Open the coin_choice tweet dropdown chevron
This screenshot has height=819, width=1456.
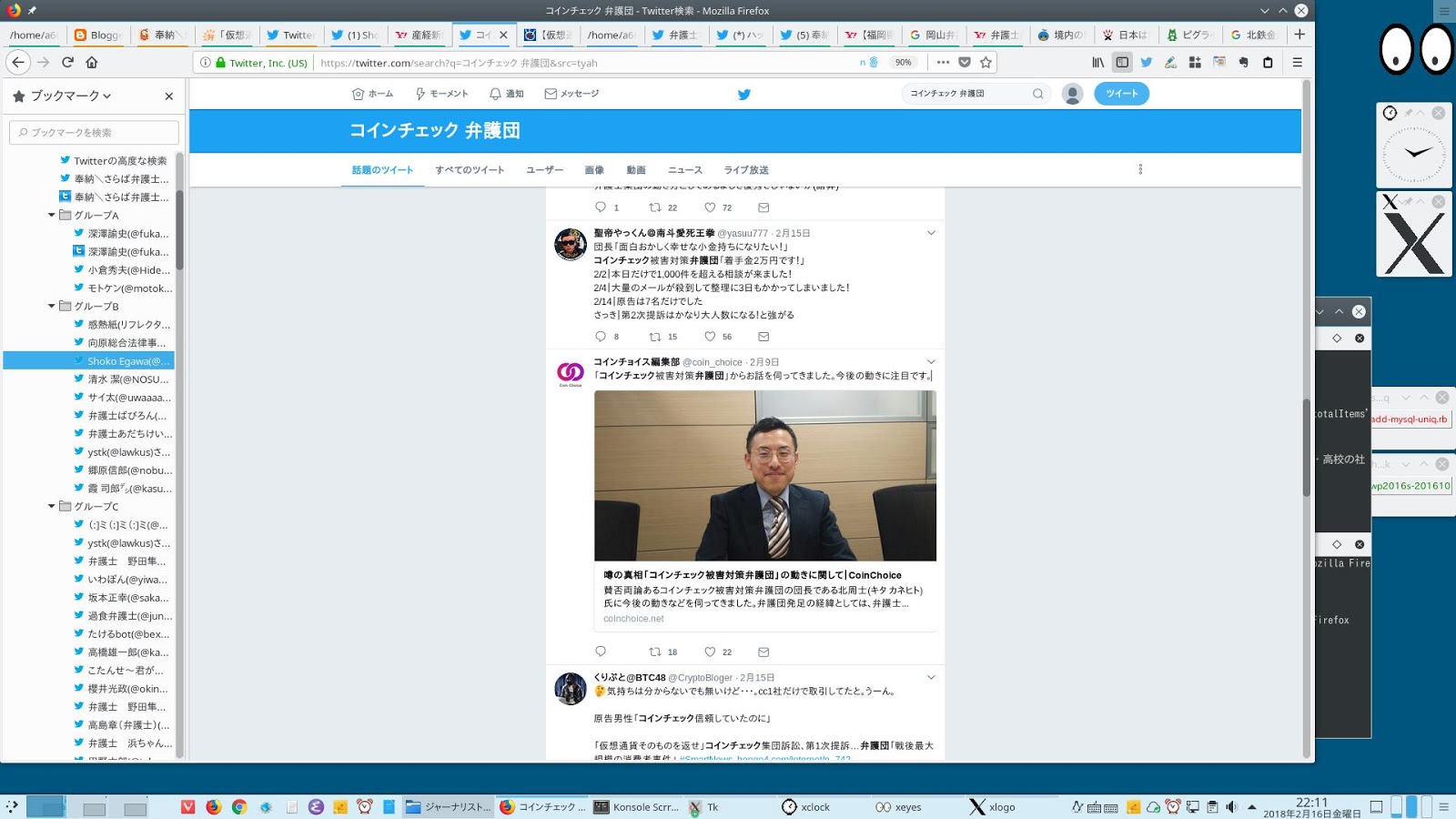[931, 361]
